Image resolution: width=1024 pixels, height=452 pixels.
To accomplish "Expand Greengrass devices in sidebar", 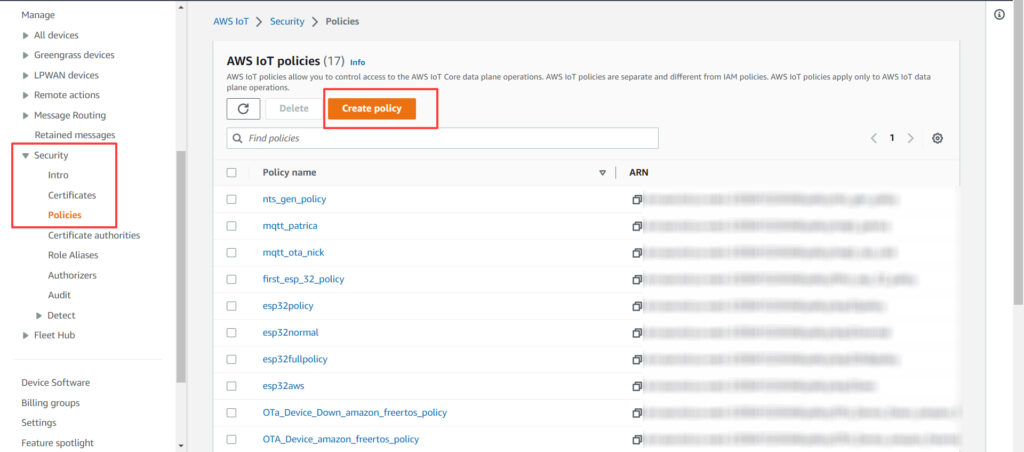I will click(x=26, y=55).
